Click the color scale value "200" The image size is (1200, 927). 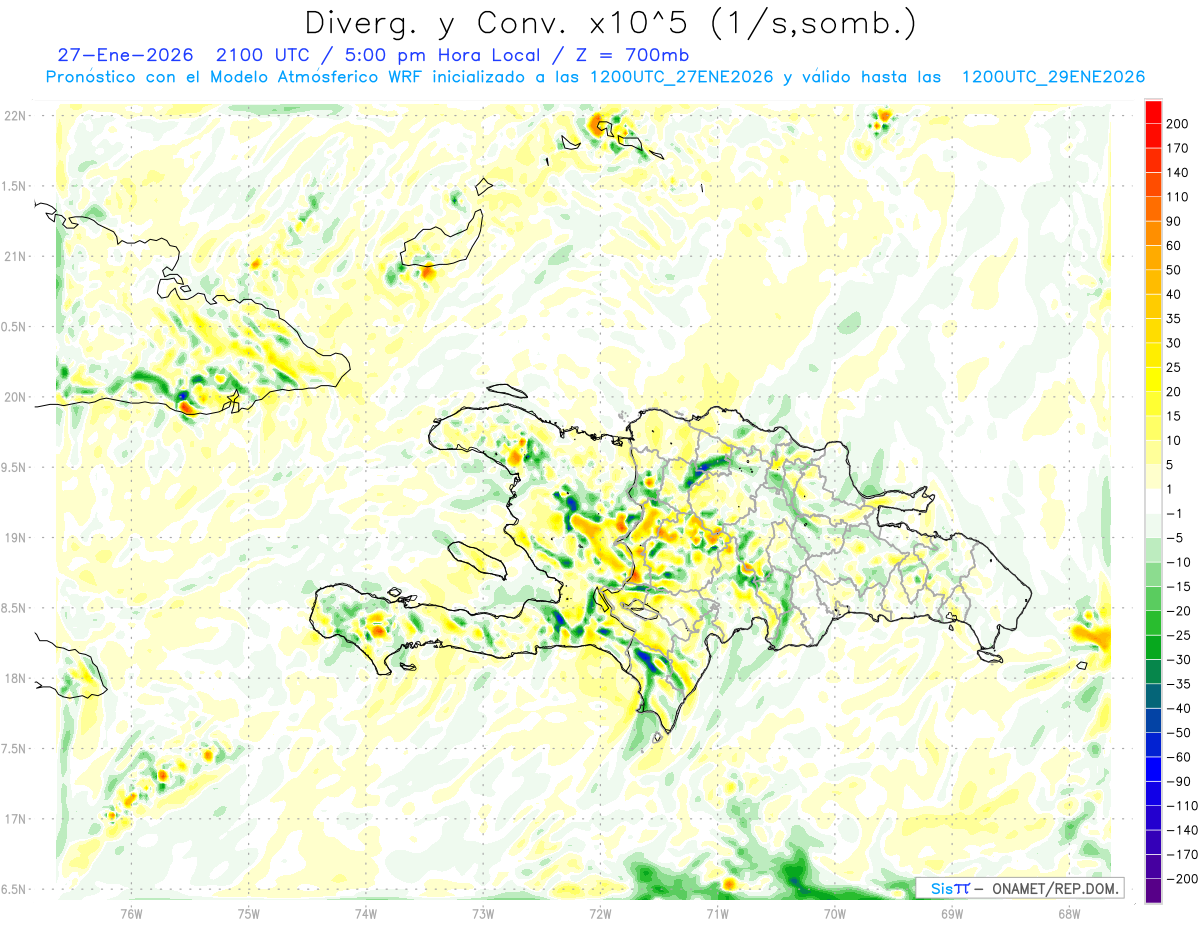[x=1179, y=124]
